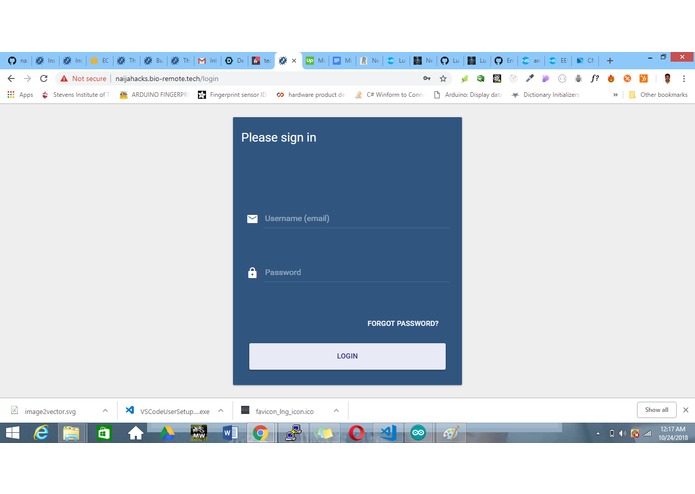Open the Chrome profile avatar
Image resolution: width=695 pixels, height=494 pixels.
(667, 78)
